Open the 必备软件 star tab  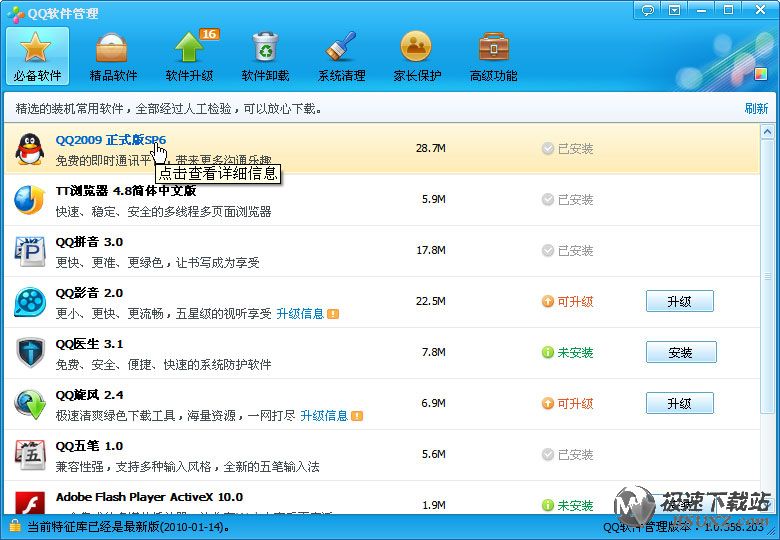click(x=37, y=56)
